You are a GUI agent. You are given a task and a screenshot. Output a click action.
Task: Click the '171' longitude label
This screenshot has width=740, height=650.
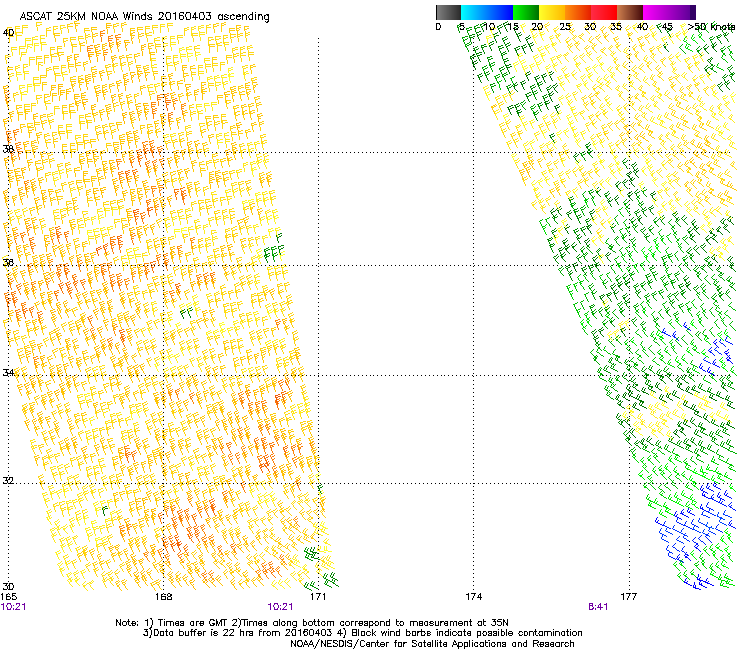[x=318, y=597]
